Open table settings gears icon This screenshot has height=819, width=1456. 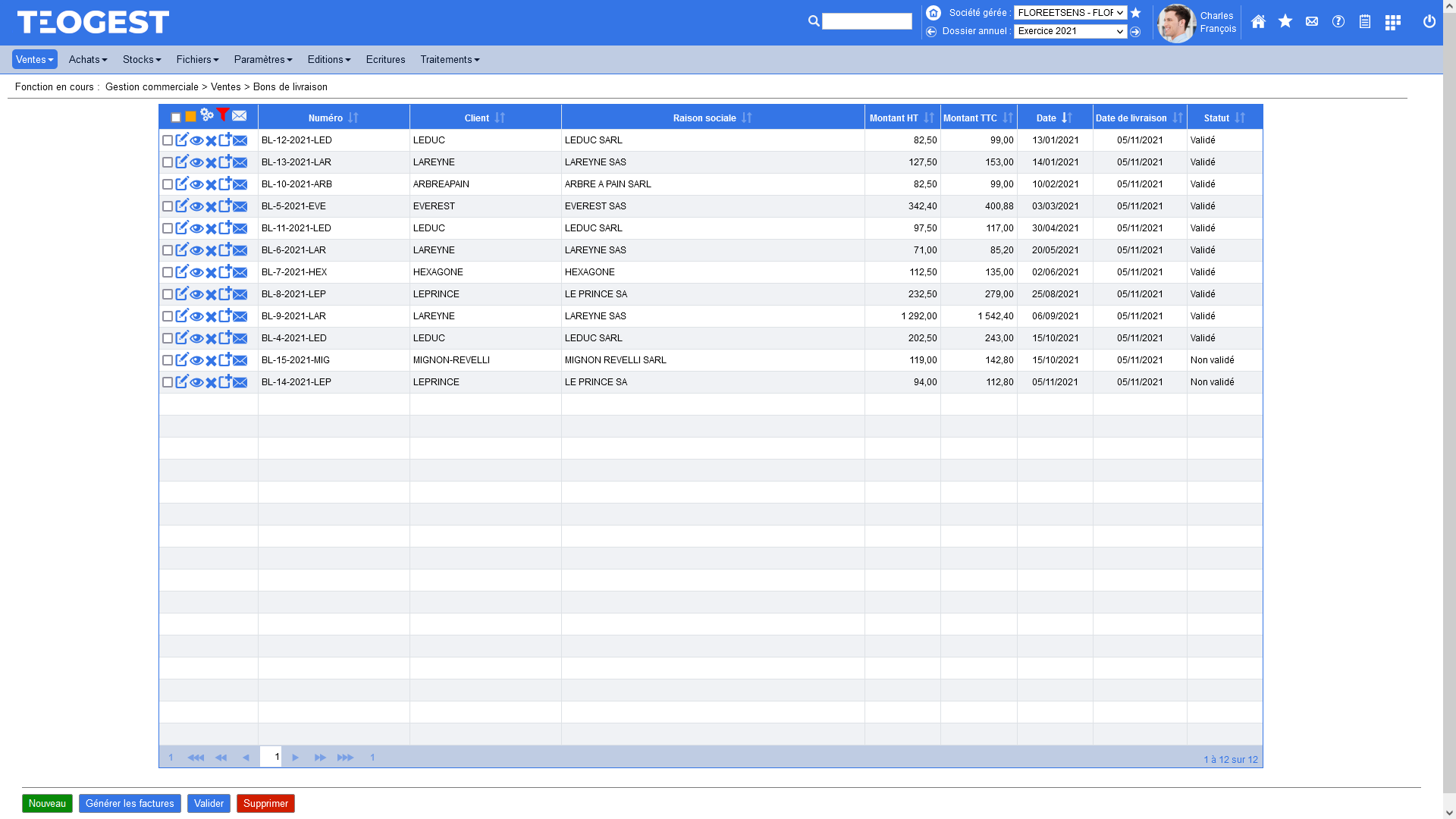tap(207, 115)
